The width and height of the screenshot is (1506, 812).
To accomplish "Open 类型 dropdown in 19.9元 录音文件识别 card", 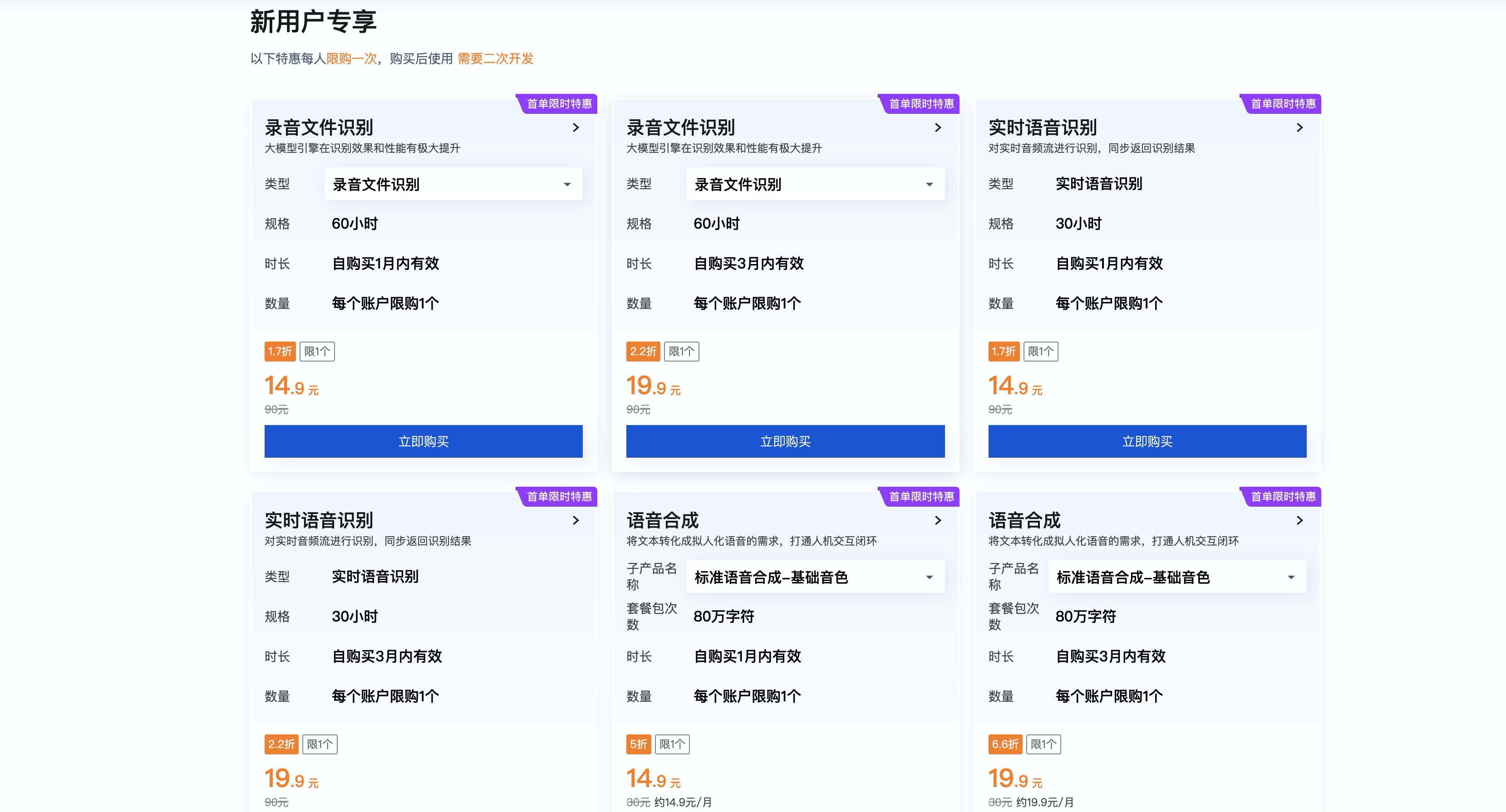I will [815, 184].
